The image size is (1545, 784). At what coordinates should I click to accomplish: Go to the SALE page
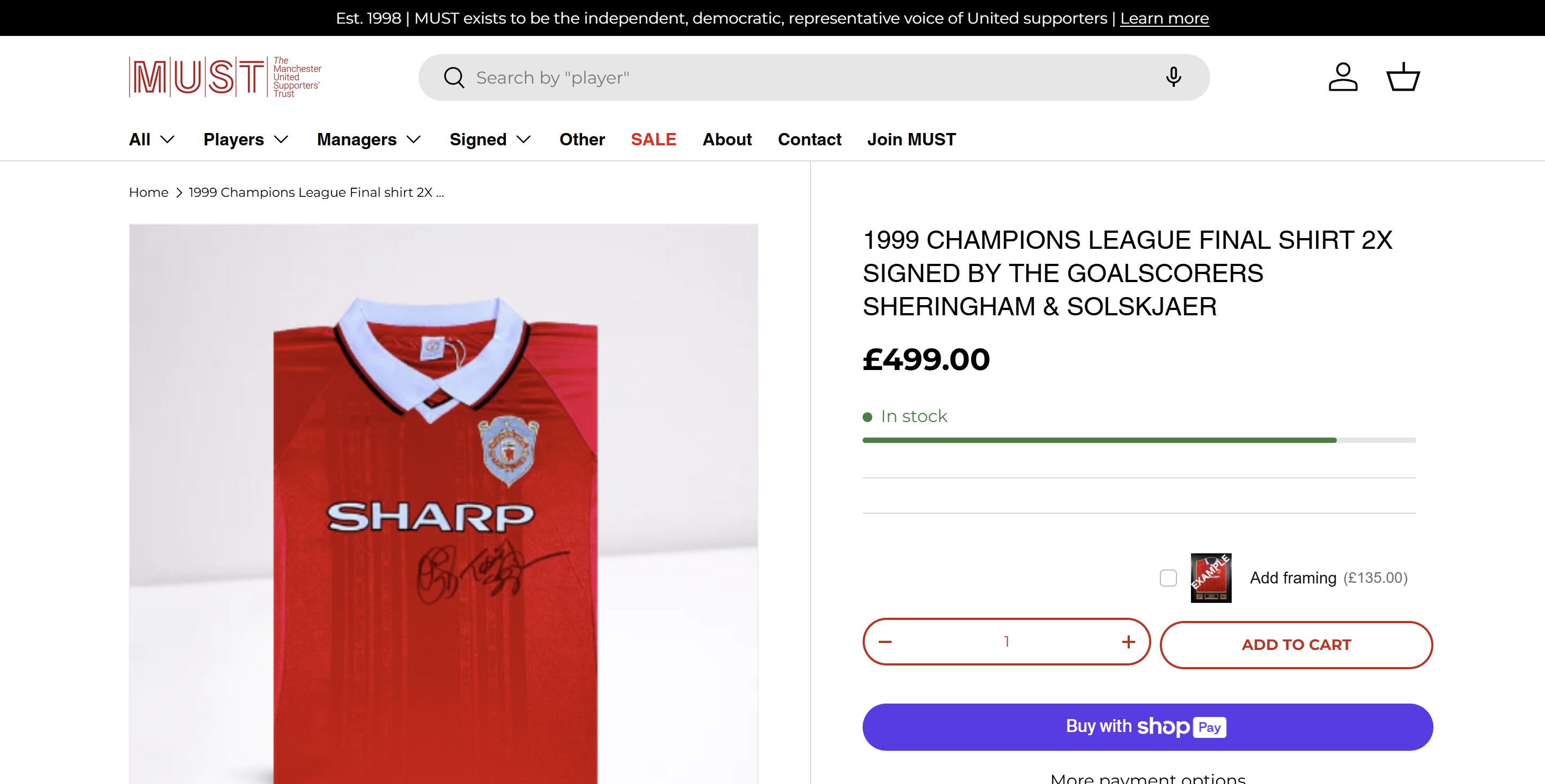[x=653, y=139]
